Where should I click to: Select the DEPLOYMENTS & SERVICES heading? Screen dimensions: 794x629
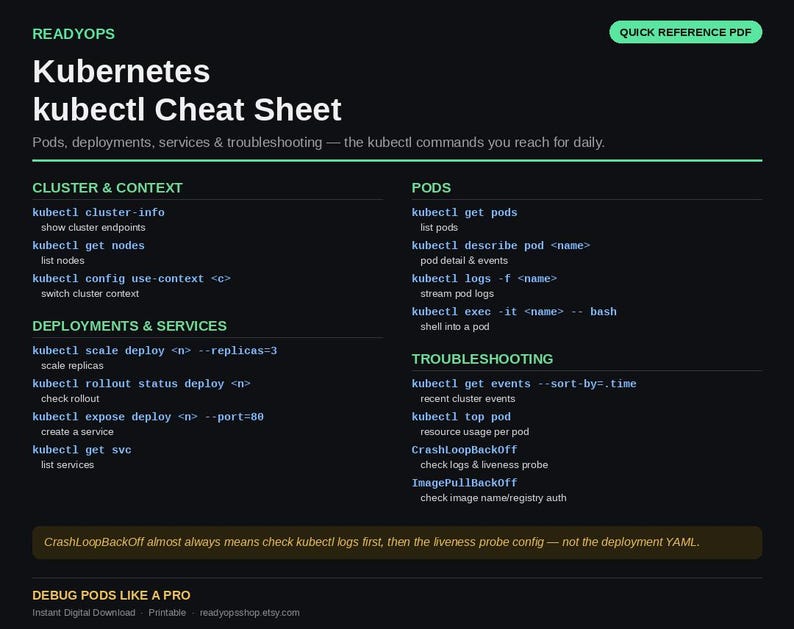click(130, 326)
